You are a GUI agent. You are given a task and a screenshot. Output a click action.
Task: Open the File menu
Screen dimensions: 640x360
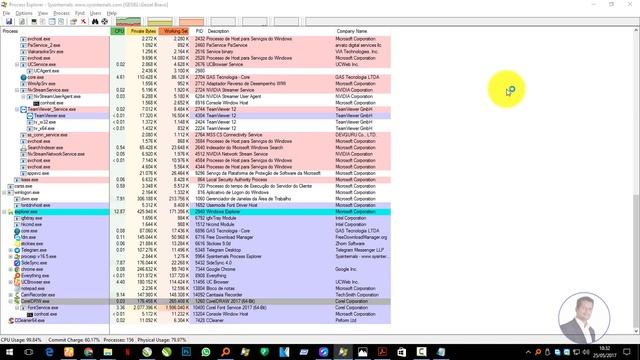click(x=6, y=13)
